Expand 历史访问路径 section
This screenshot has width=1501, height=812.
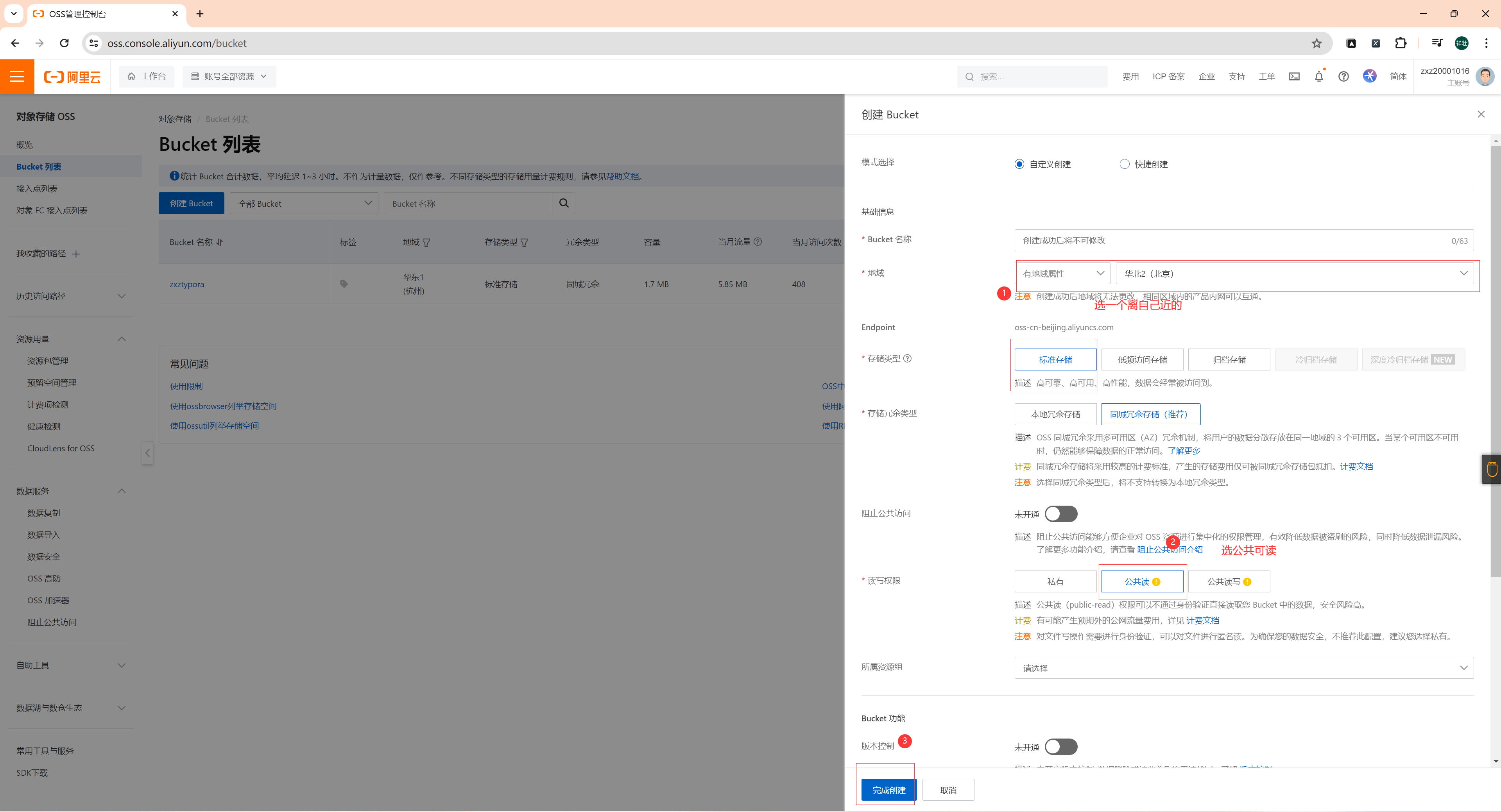coord(122,297)
